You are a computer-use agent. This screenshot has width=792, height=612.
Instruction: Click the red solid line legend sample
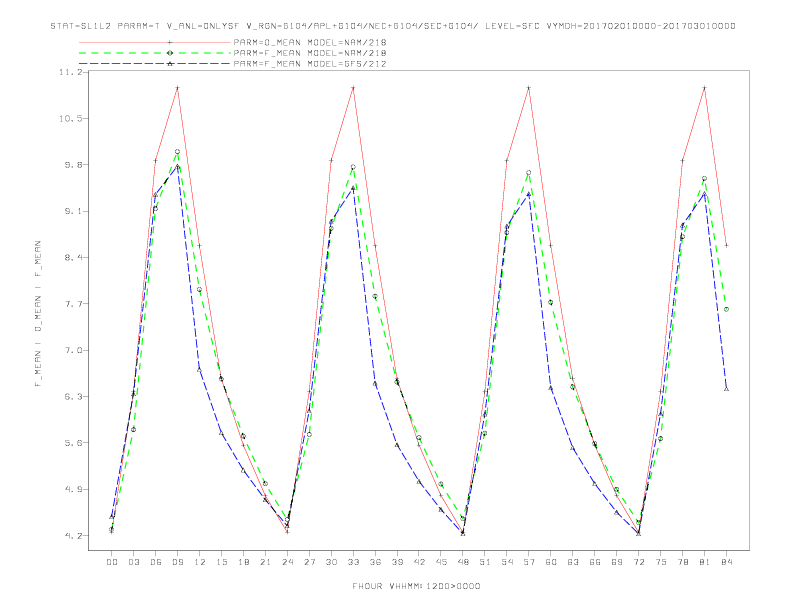155,42
